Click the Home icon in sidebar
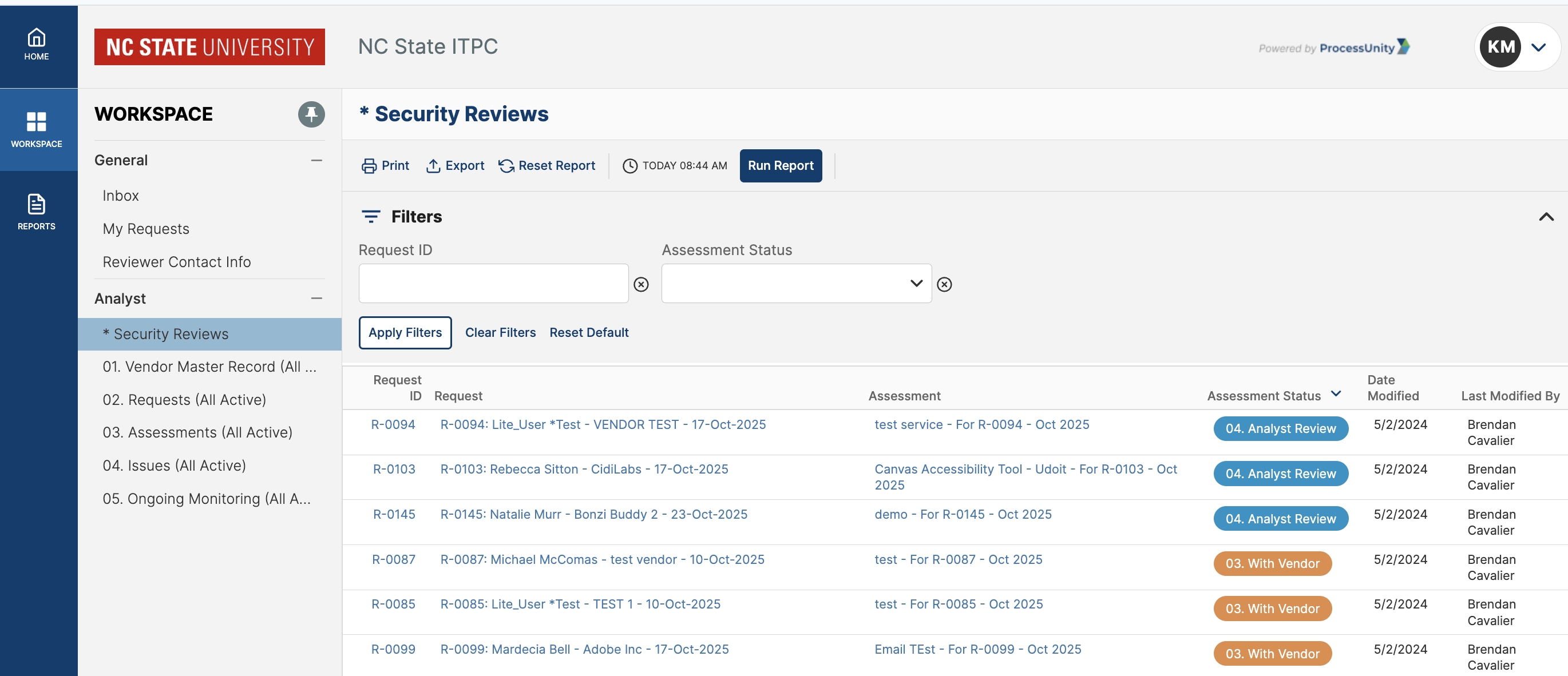Viewport: 1568px width, 676px height. (36, 39)
